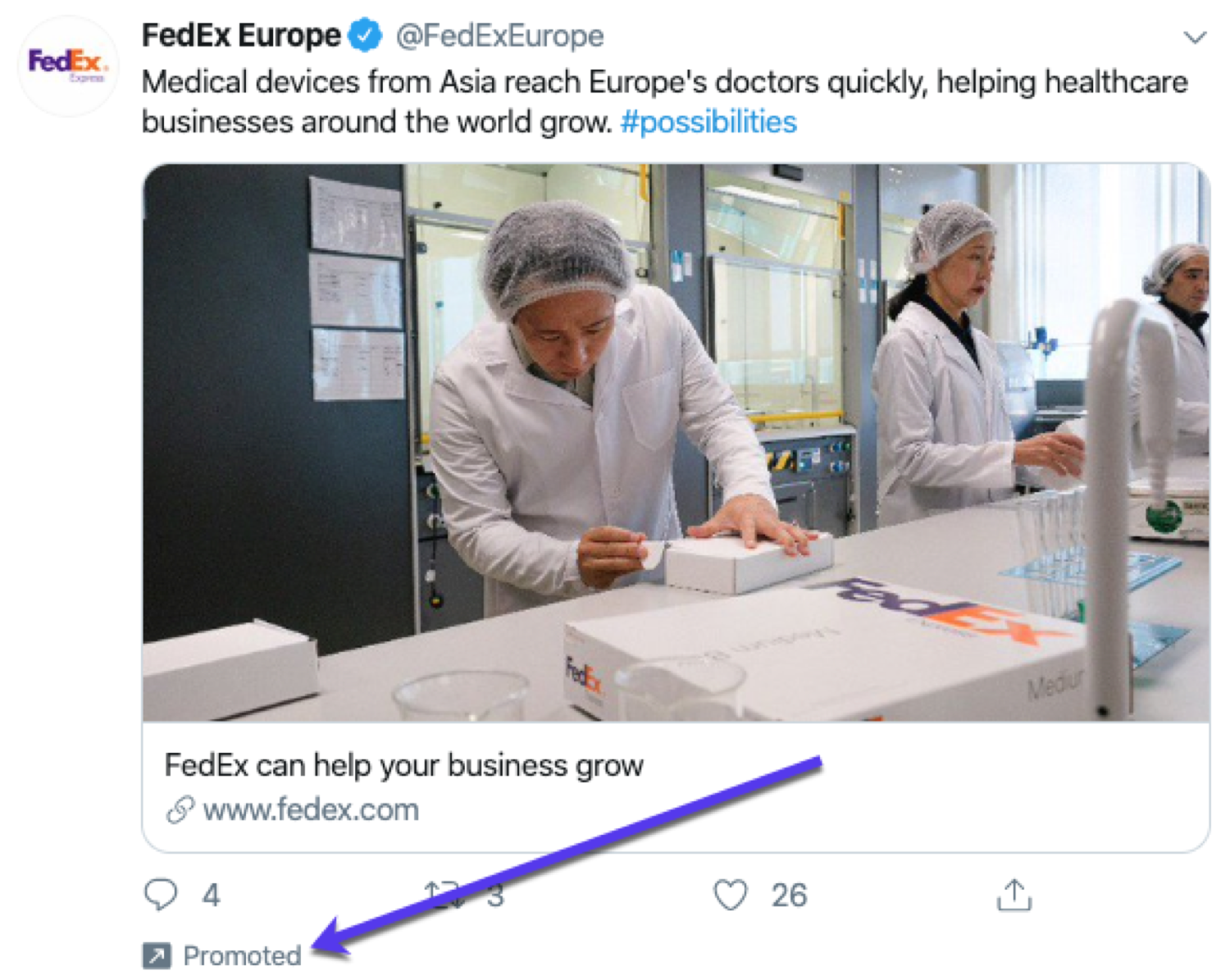Like the FedEx Europe tweet
This screenshot has width=1230, height=980.
pos(732,896)
